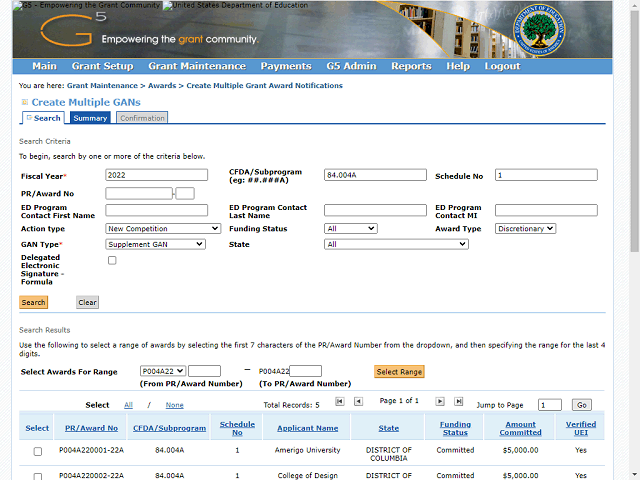Sort by Applicant Name column
This screenshot has height=480, width=640.
(x=307, y=428)
